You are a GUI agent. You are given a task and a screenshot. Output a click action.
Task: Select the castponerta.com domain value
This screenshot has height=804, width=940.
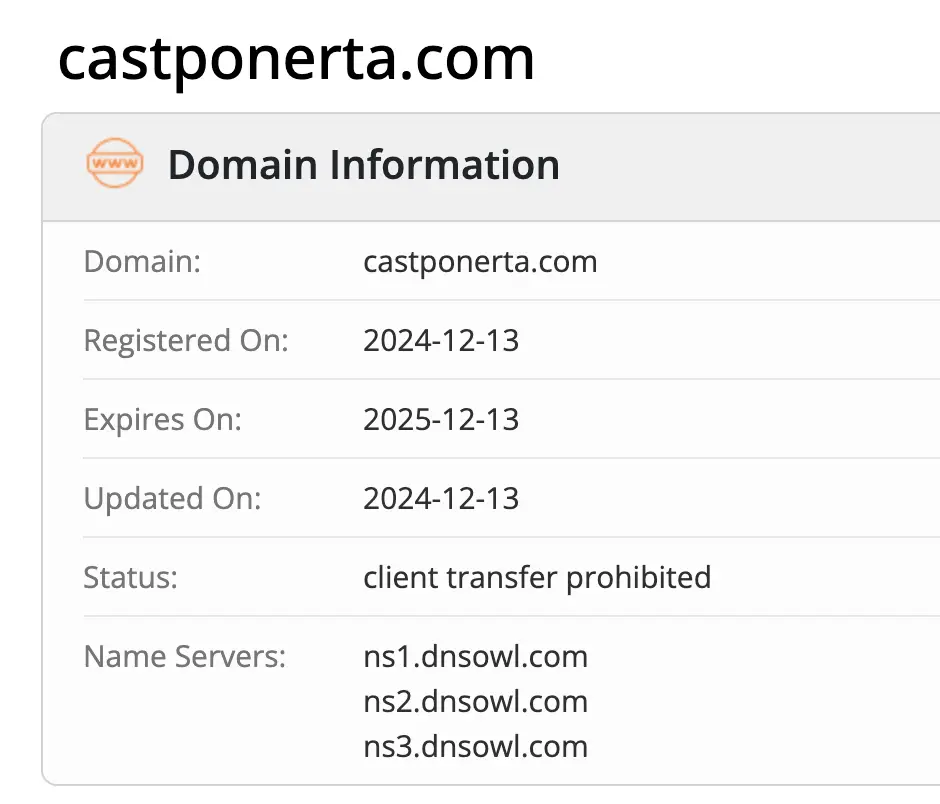coord(480,262)
